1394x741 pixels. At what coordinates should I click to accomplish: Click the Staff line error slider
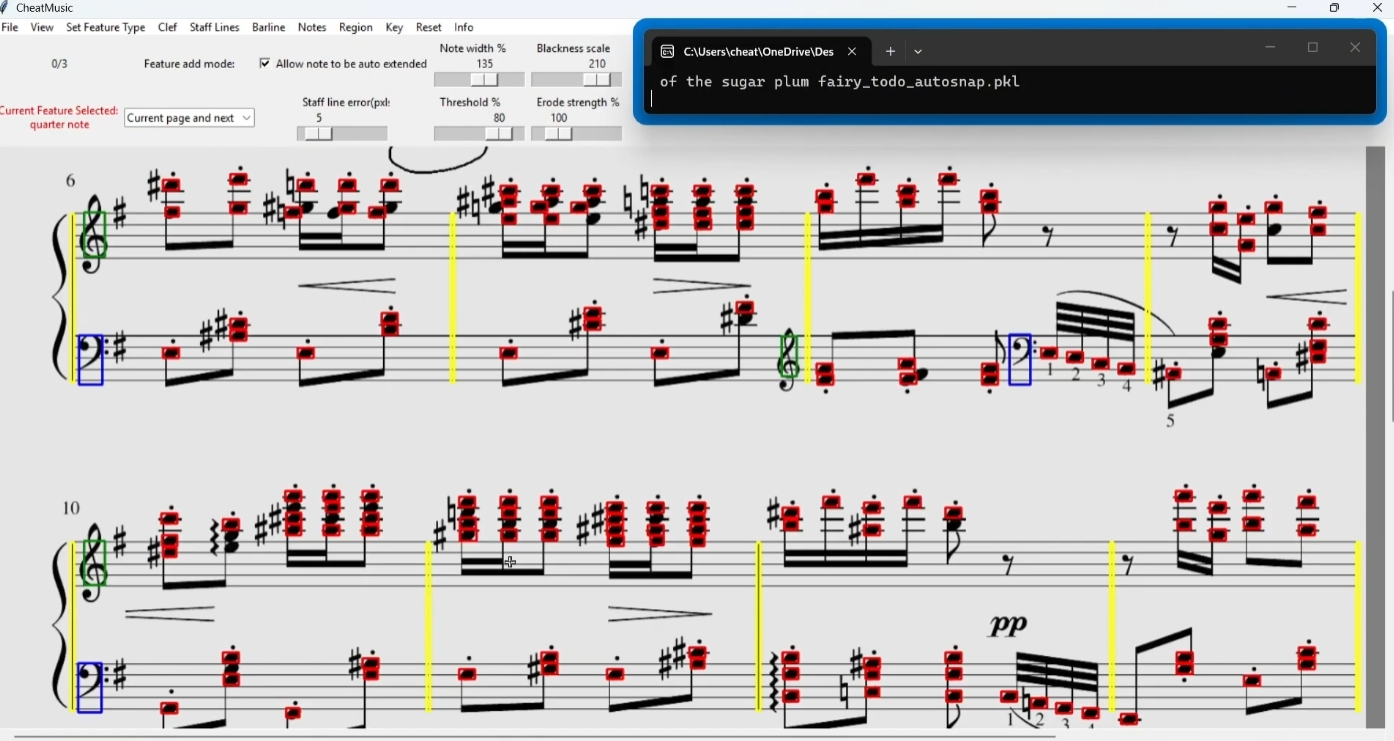coord(343,134)
